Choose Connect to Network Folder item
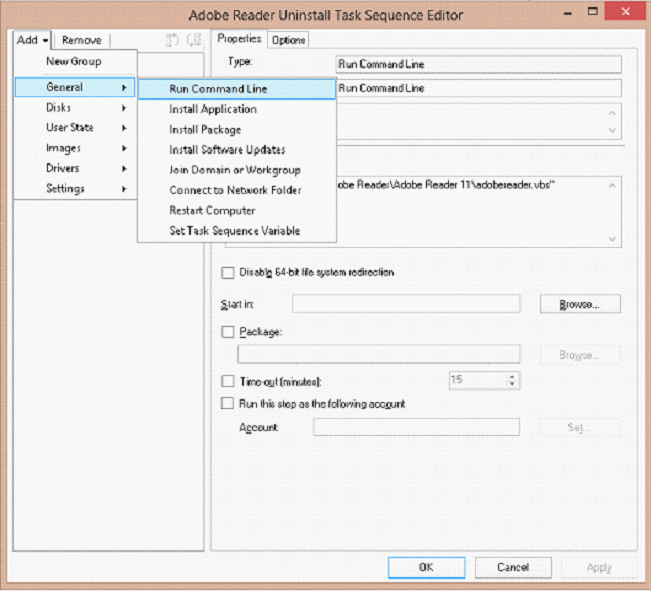The width and height of the screenshot is (651, 607). click(237, 190)
